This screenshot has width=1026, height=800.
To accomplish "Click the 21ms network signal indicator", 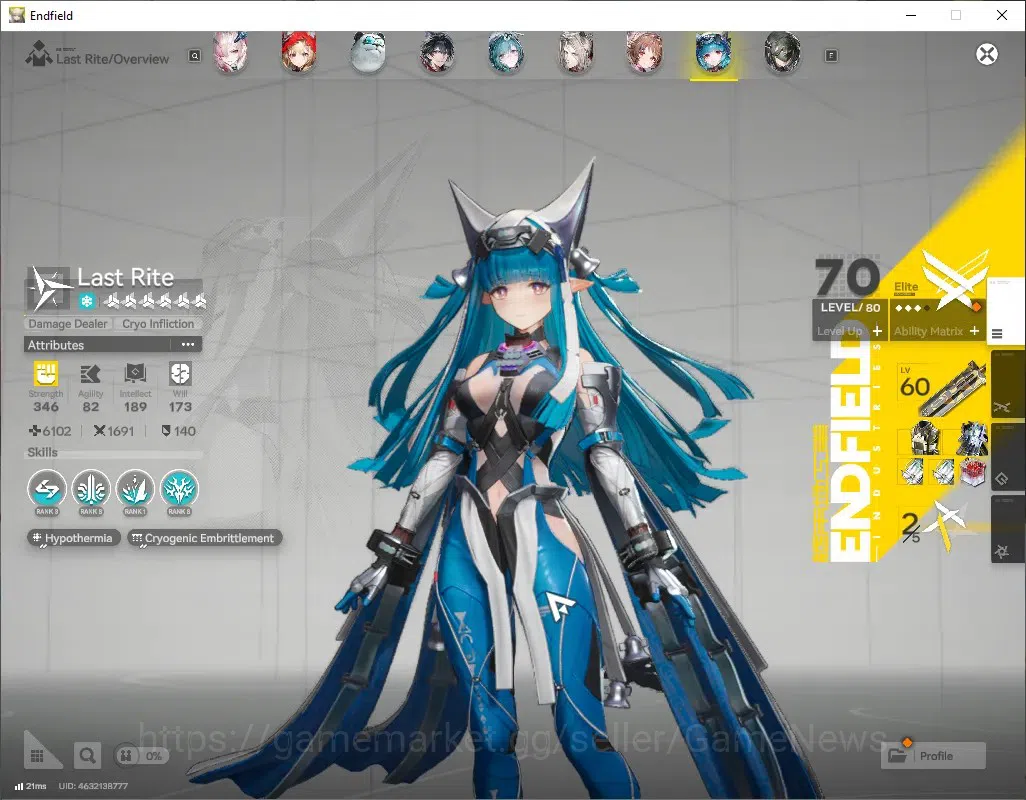I will [x=31, y=786].
